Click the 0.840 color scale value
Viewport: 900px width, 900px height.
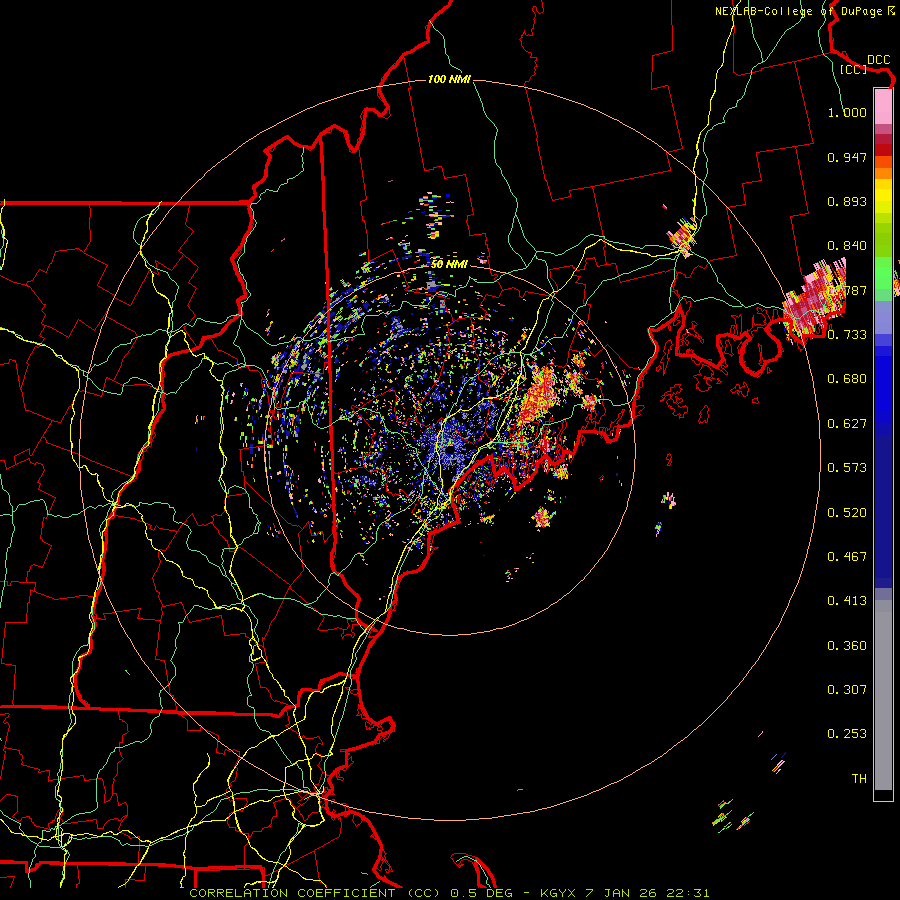(847, 246)
